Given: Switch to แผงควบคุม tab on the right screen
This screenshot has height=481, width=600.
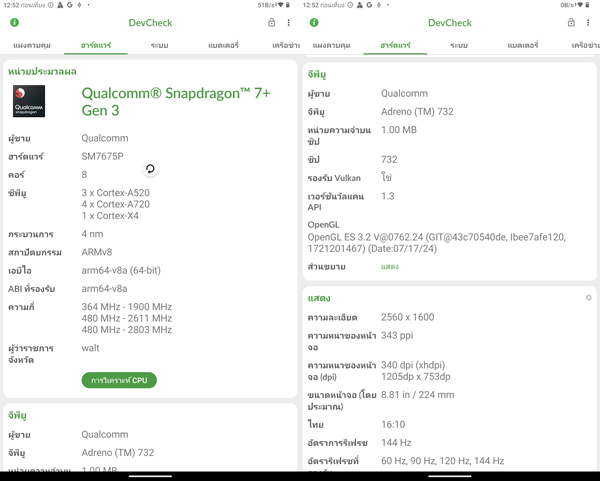Looking at the screenshot, I should pyautogui.click(x=332, y=46).
